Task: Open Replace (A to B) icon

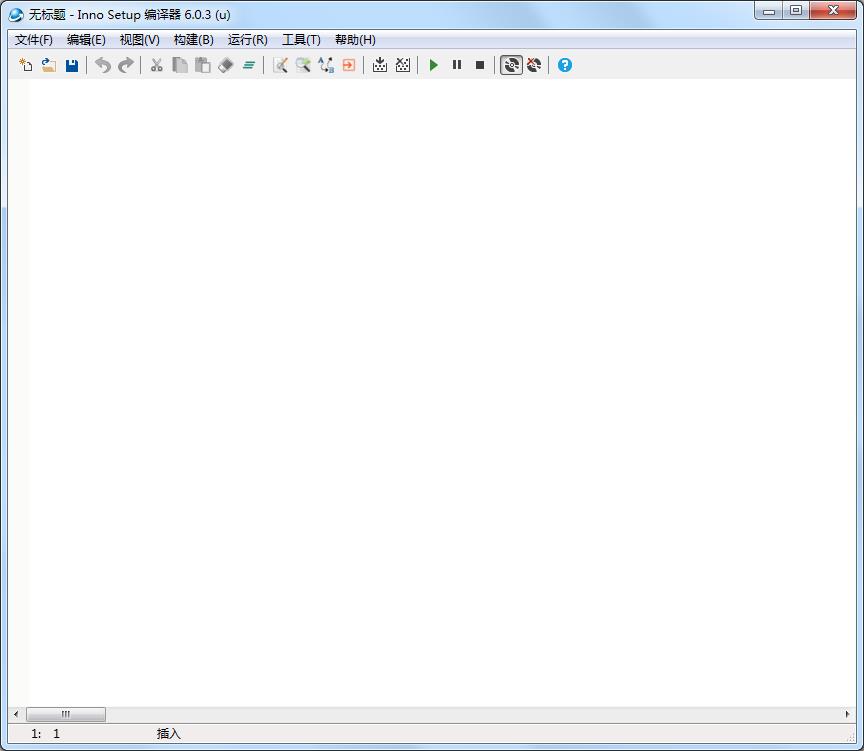Action: pyautogui.click(x=326, y=65)
